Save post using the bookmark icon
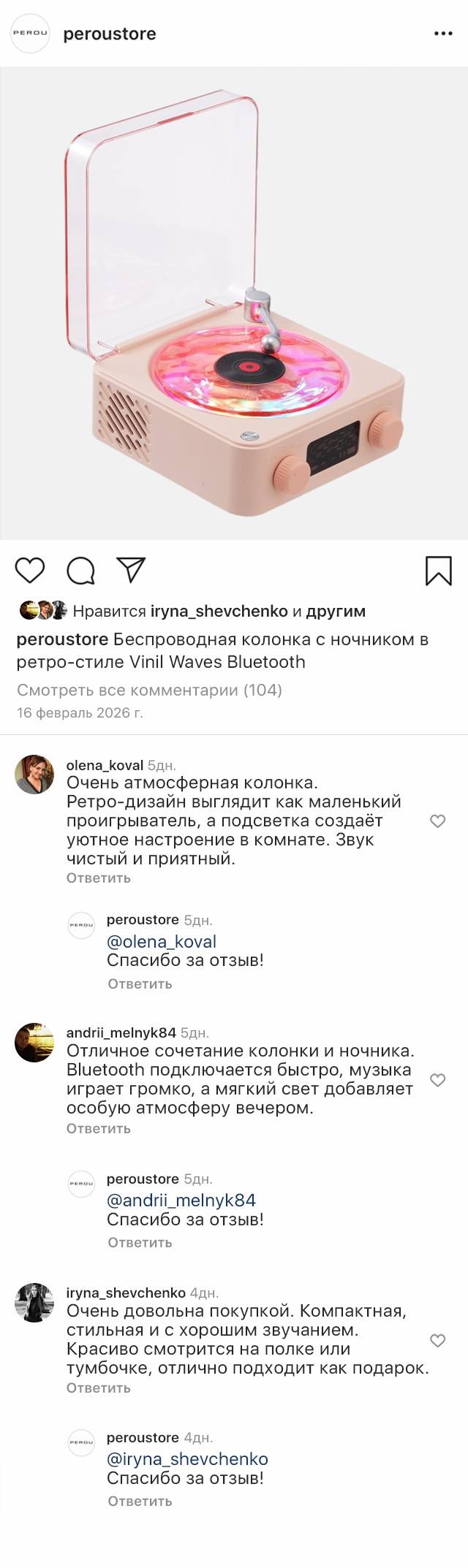The width and height of the screenshot is (468, 1568). (439, 571)
